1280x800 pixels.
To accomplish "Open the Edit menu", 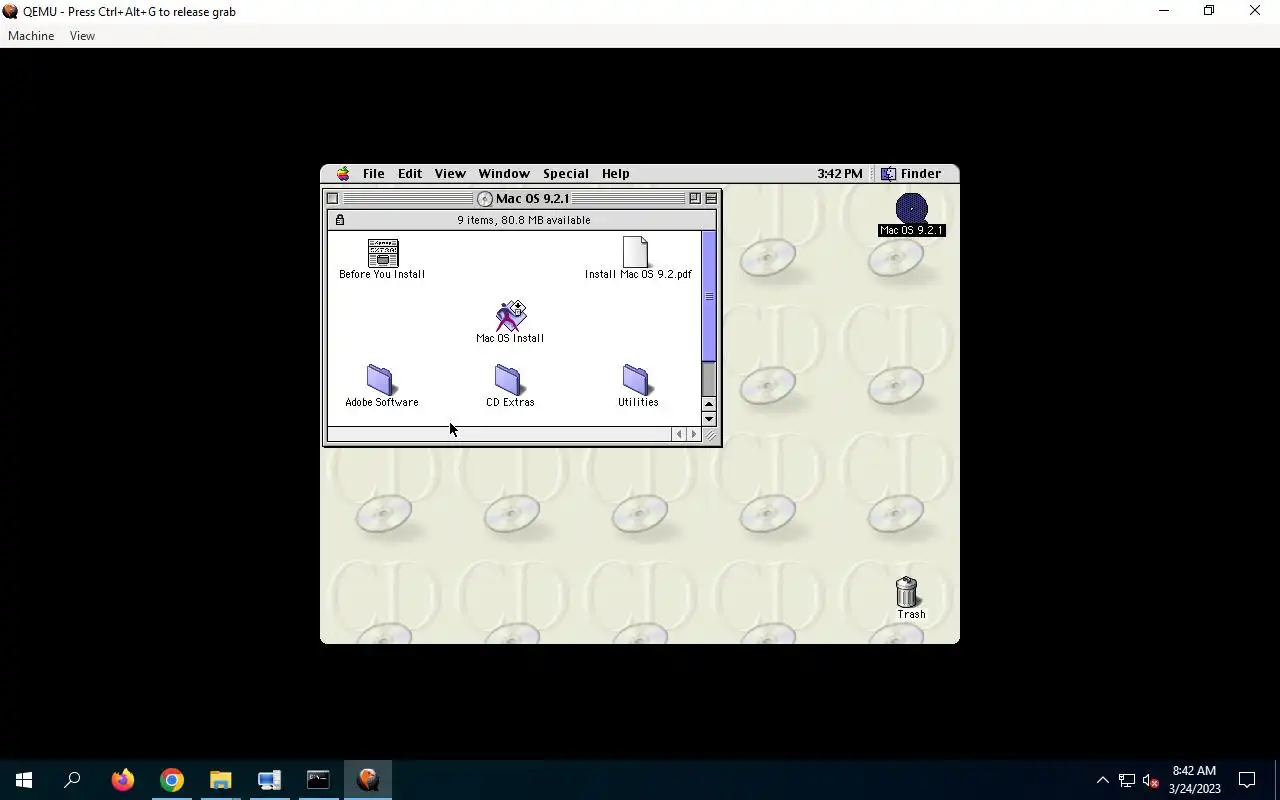I will [x=410, y=174].
